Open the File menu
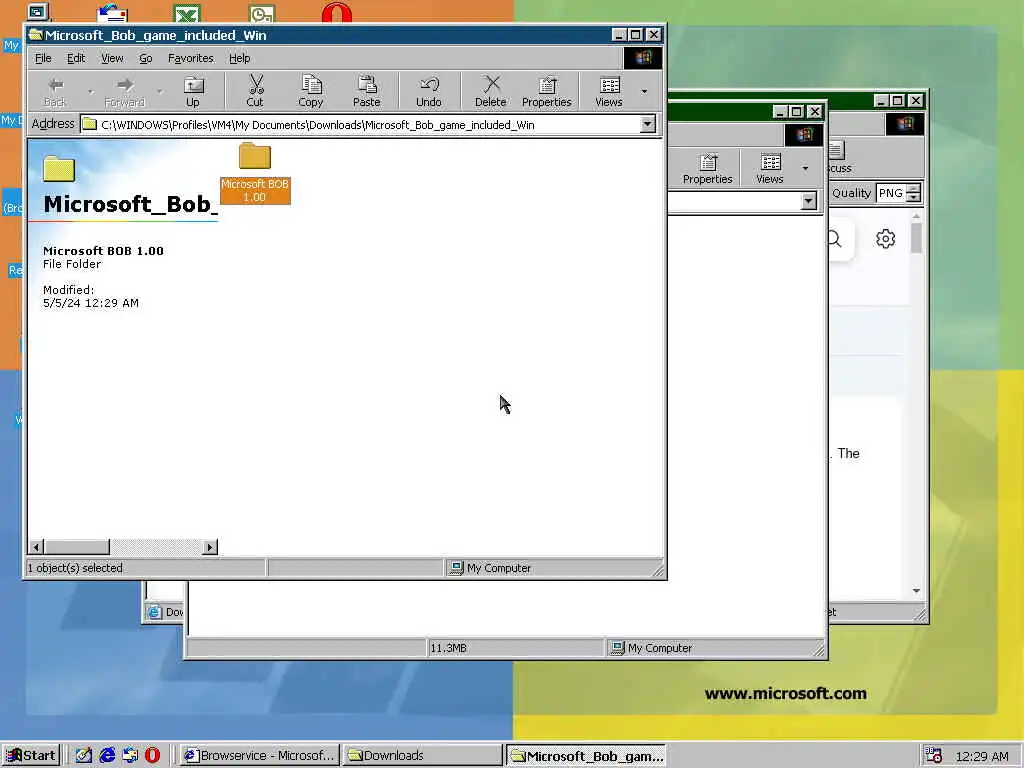The height and width of the screenshot is (768, 1024). coord(43,58)
